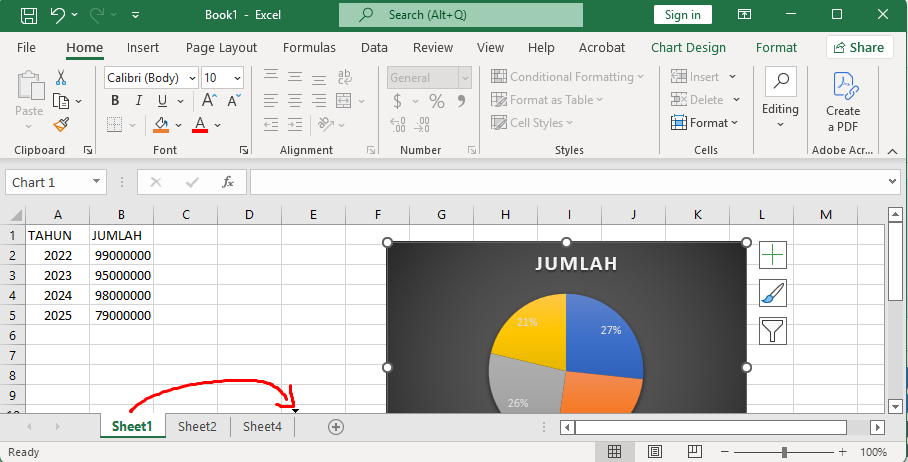Image resolution: width=908 pixels, height=462 pixels.
Task: Open the Chart Design ribbon tab
Action: [x=688, y=47]
